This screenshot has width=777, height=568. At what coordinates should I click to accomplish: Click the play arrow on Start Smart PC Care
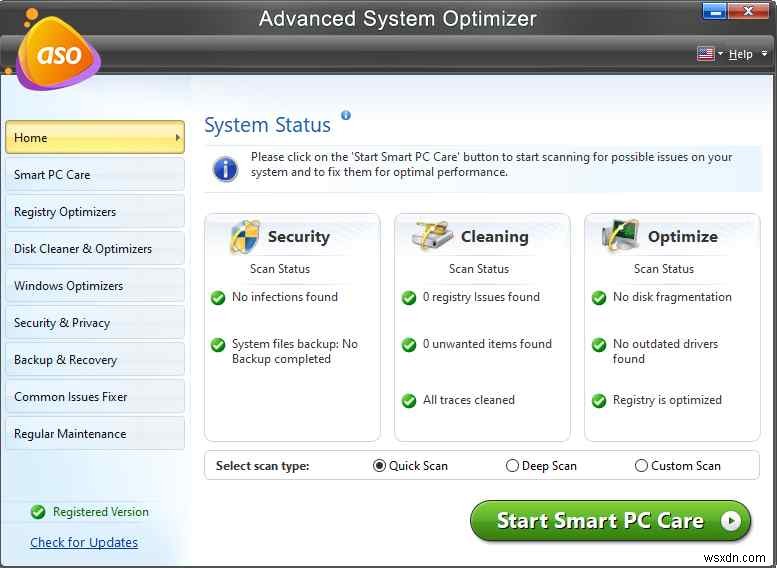[x=730, y=520]
